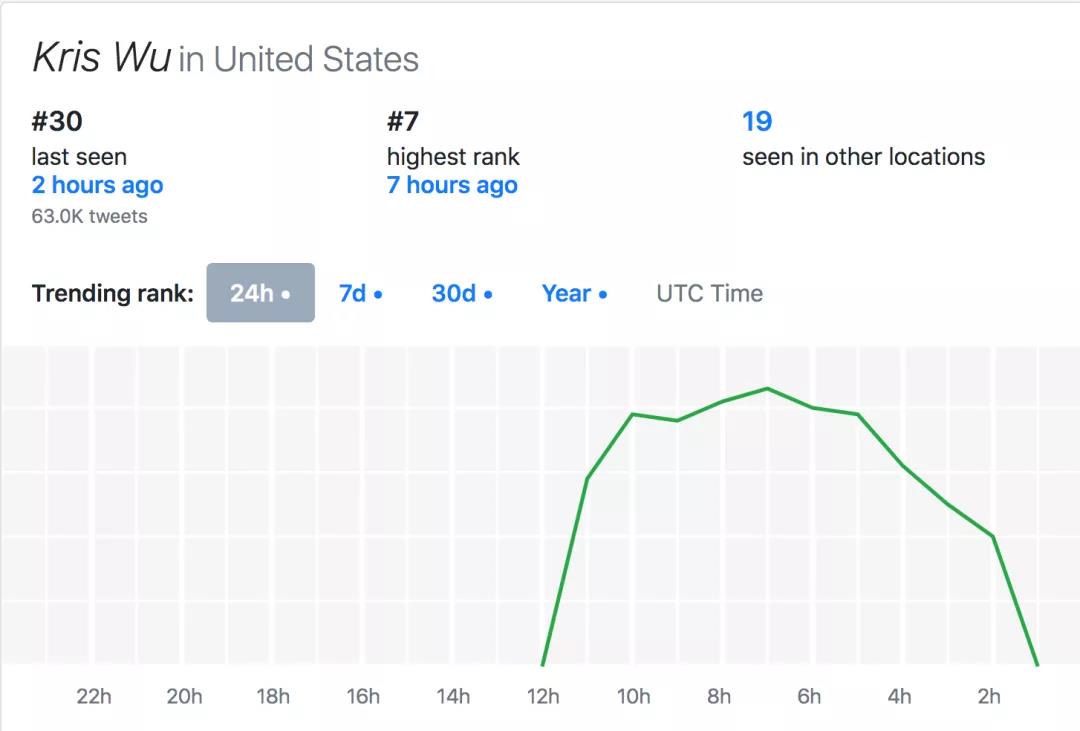
Task: Click the chart peak near 7h
Action: click(767, 389)
